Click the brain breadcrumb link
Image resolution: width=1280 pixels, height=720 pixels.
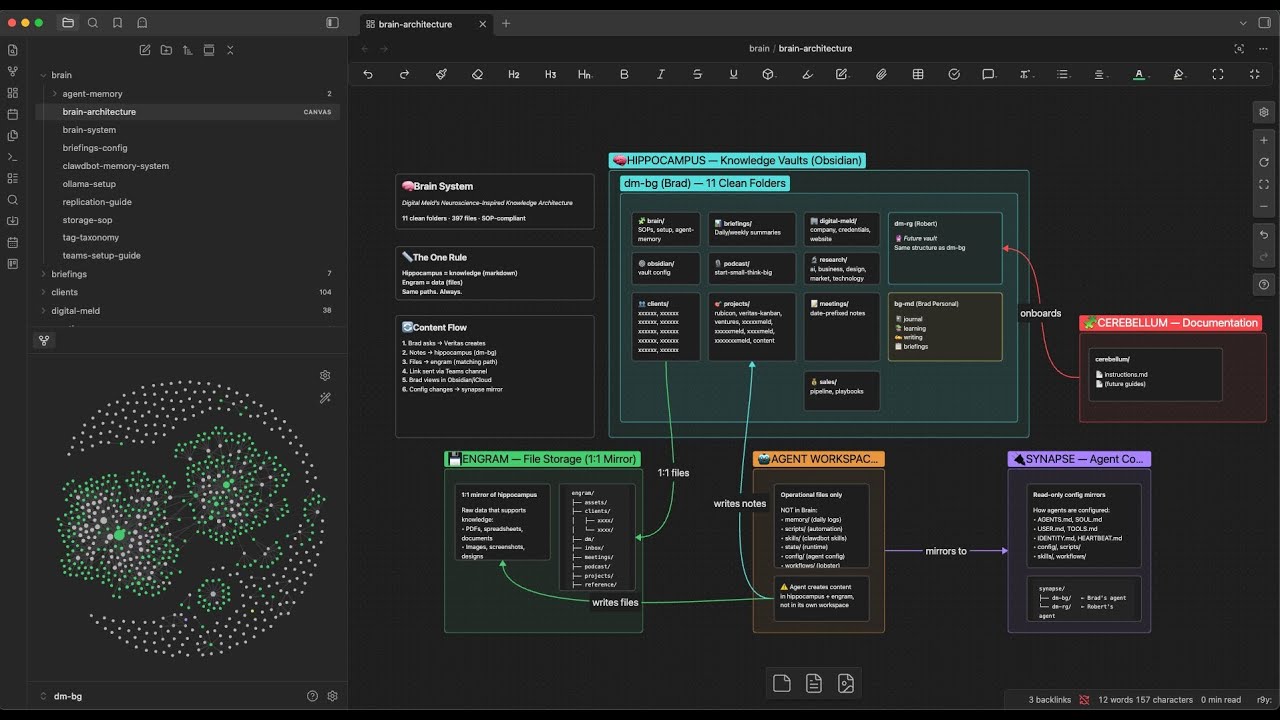tap(759, 48)
